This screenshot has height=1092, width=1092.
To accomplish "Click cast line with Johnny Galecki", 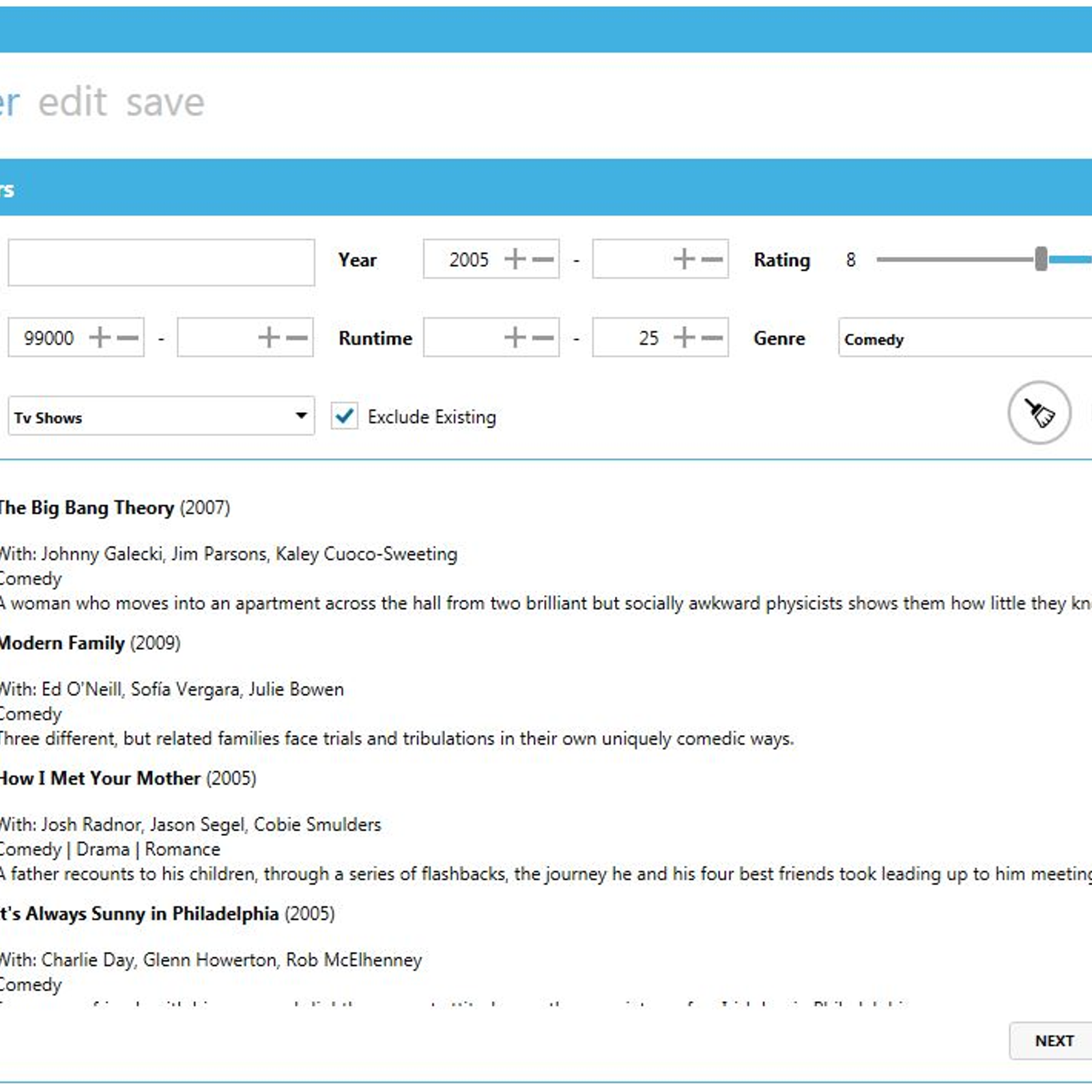I will (229, 554).
